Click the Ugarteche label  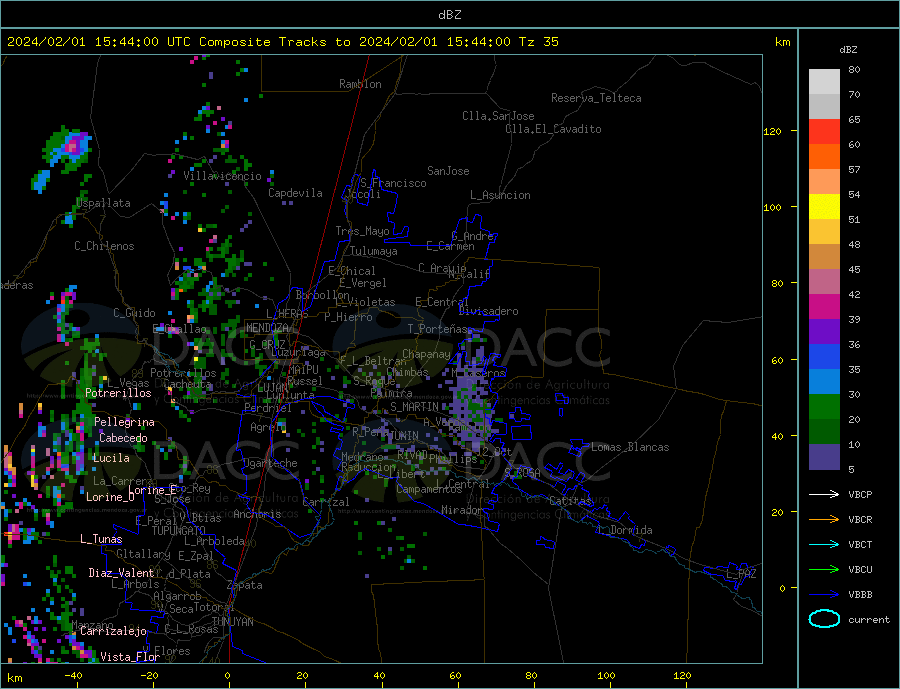click(x=270, y=463)
